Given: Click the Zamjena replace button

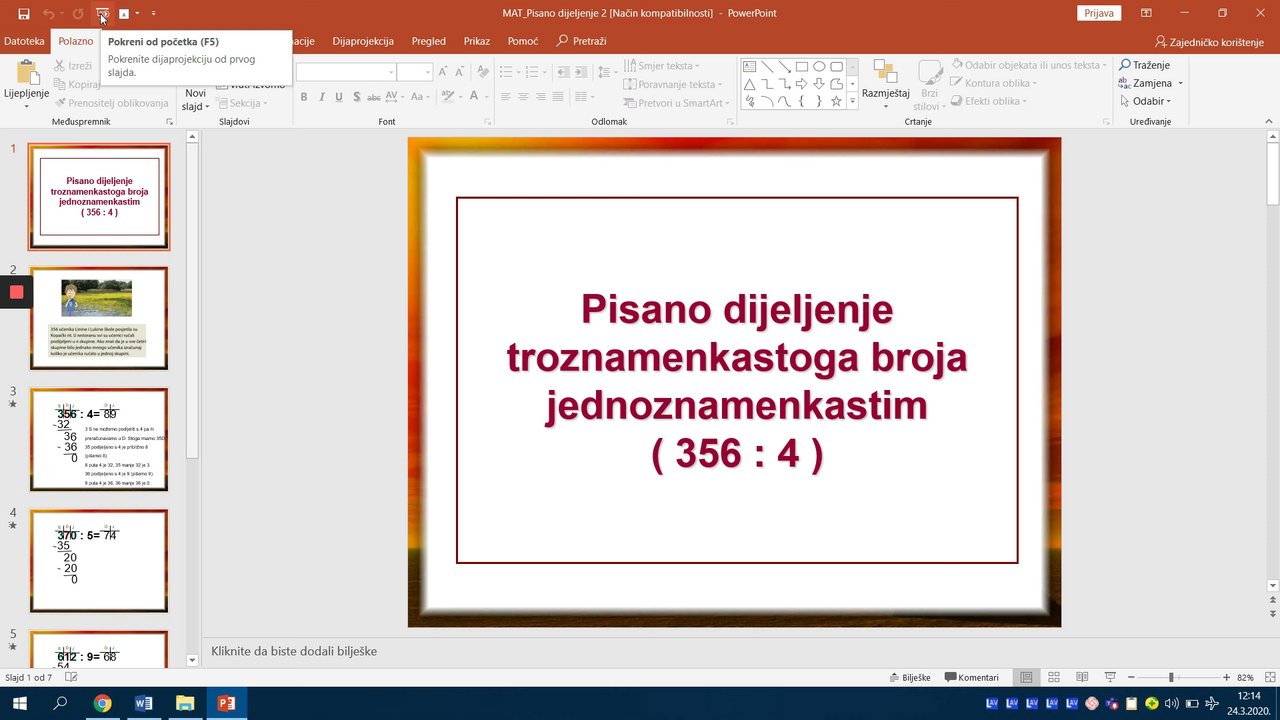Looking at the screenshot, I should coord(1146,83).
